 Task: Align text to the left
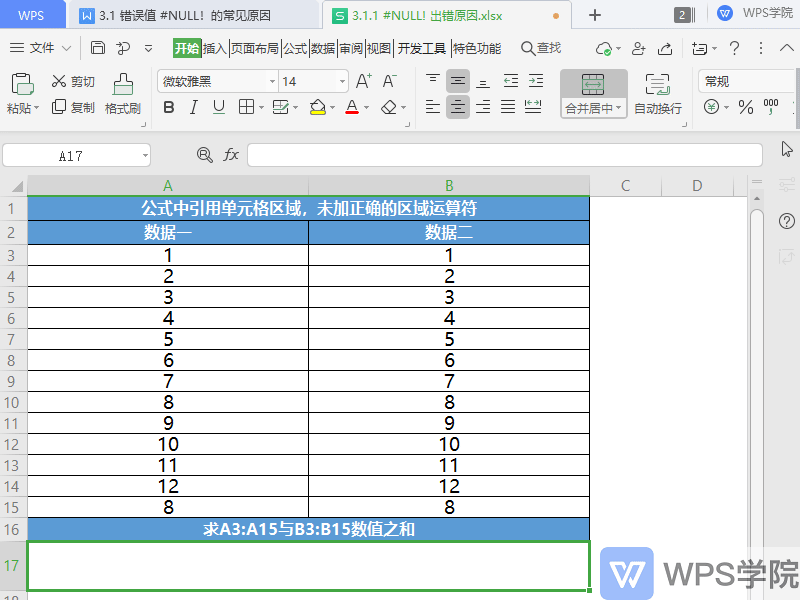[x=433, y=107]
